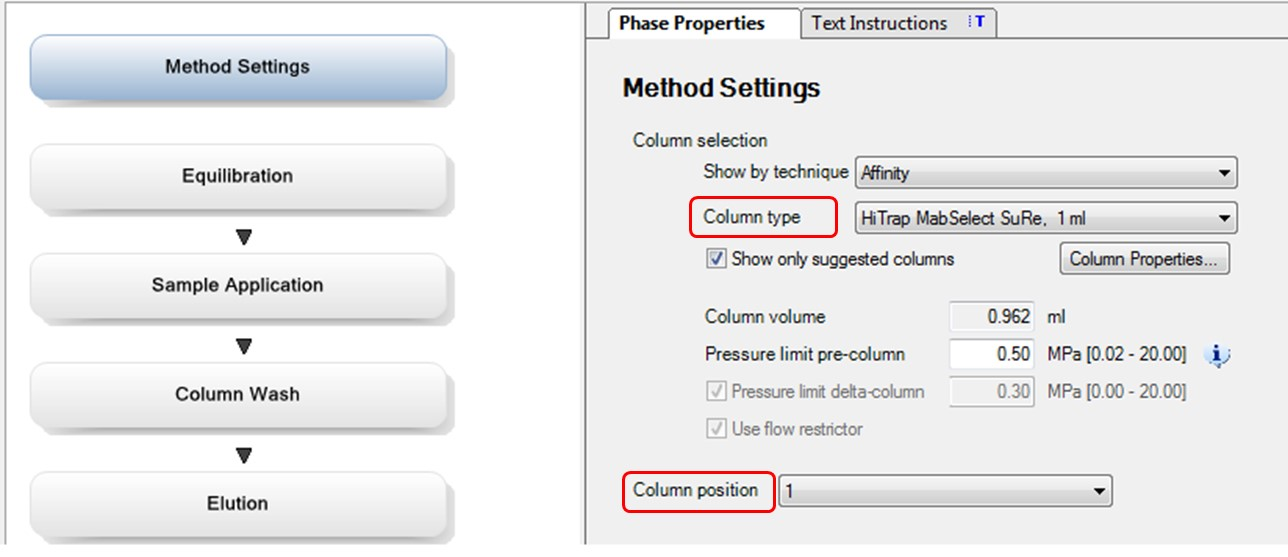This screenshot has width=1288, height=557.
Task: Select the Equilibration phase
Action: (x=238, y=176)
